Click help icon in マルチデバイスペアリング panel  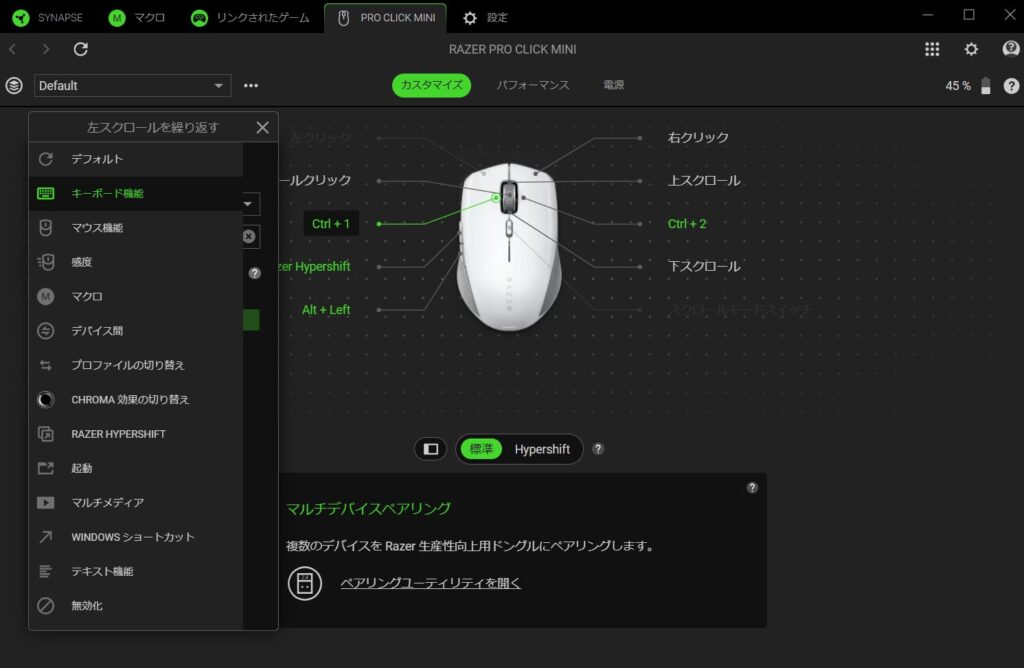coord(752,488)
